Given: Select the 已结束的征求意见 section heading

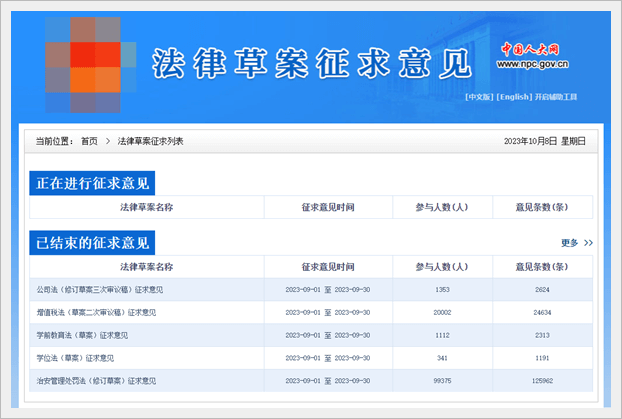Looking at the screenshot, I should (x=92, y=242).
